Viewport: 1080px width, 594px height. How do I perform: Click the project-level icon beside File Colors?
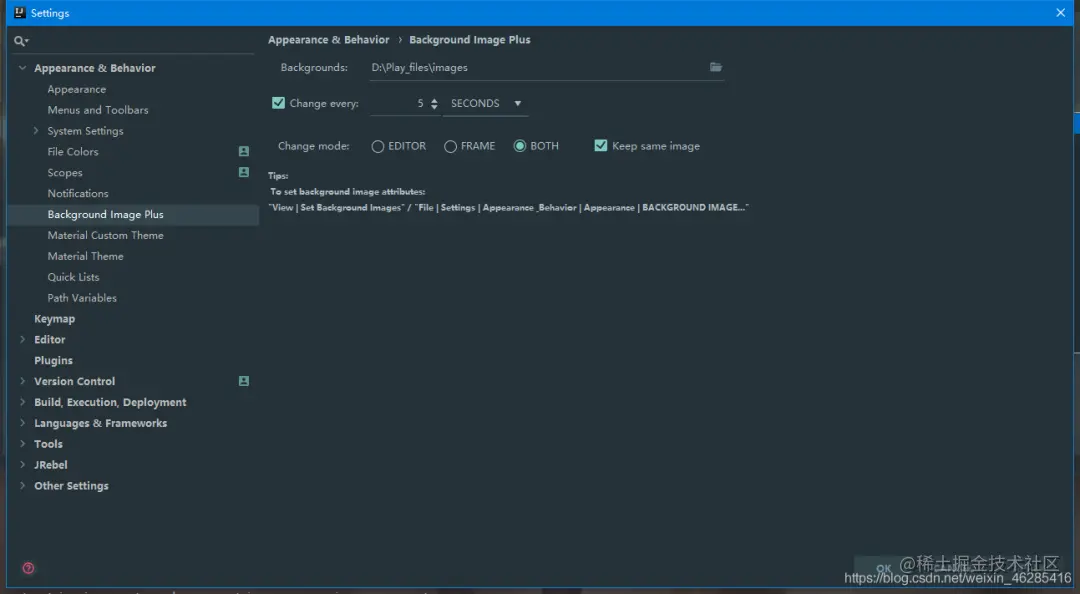click(x=244, y=151)
